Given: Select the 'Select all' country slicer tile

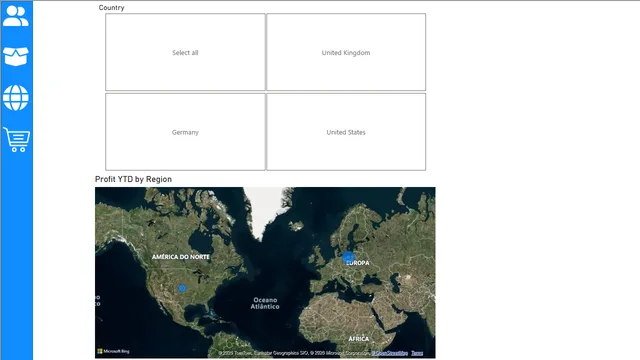Looking at the screenshot, I should pyautogui.click(x=185, y=52).
